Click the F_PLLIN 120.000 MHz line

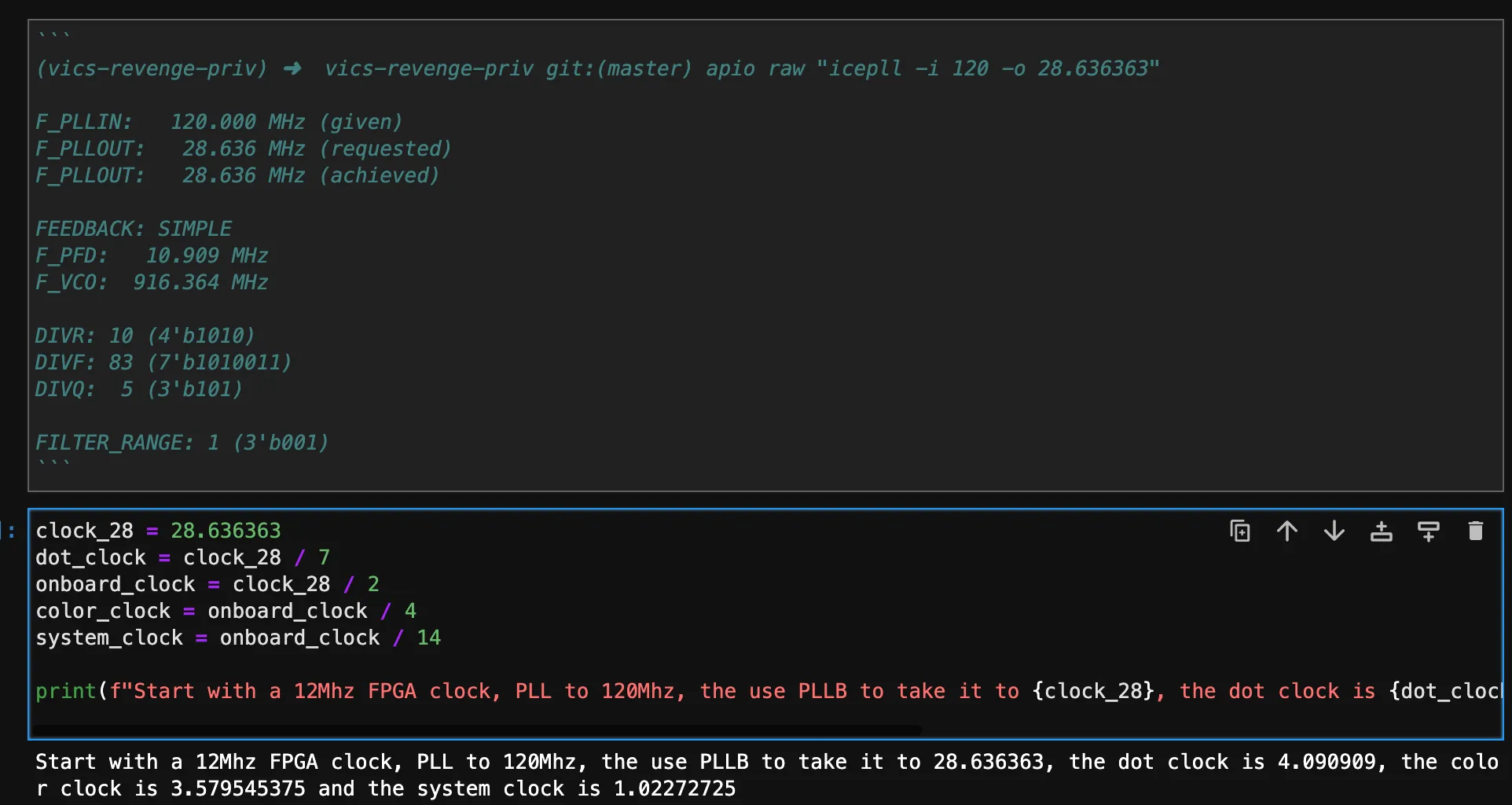218,123
